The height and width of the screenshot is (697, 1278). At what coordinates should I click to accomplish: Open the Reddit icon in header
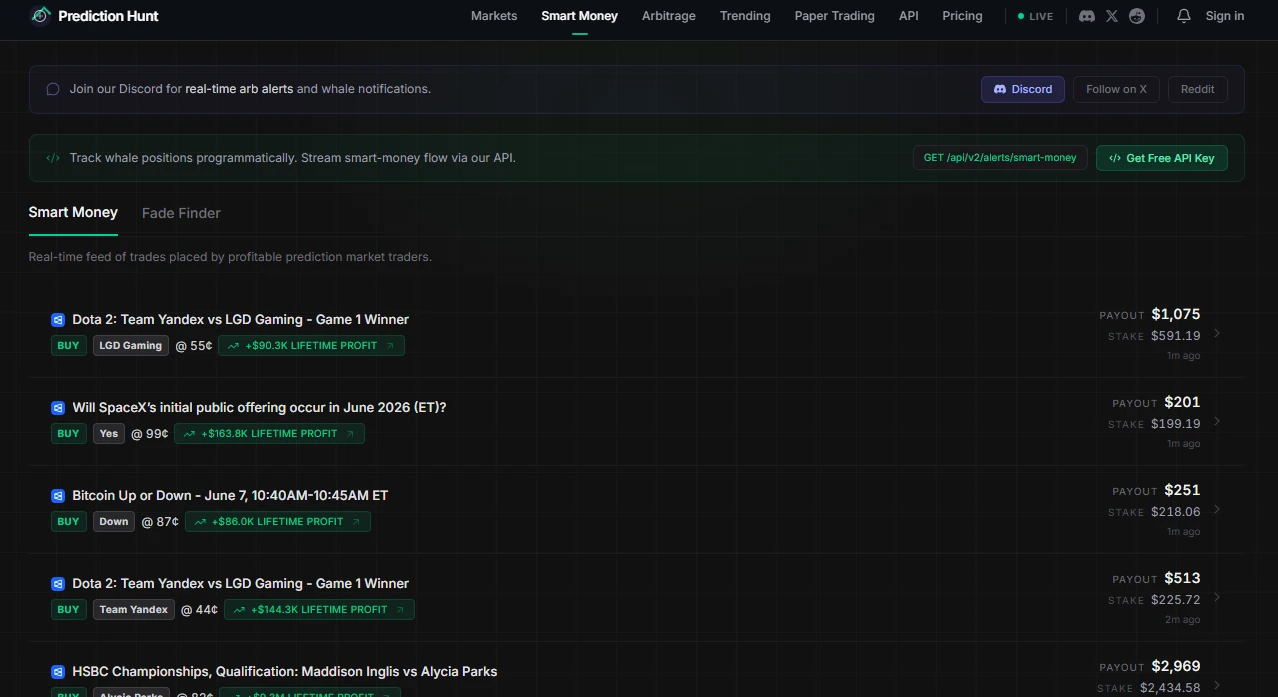1136,16
